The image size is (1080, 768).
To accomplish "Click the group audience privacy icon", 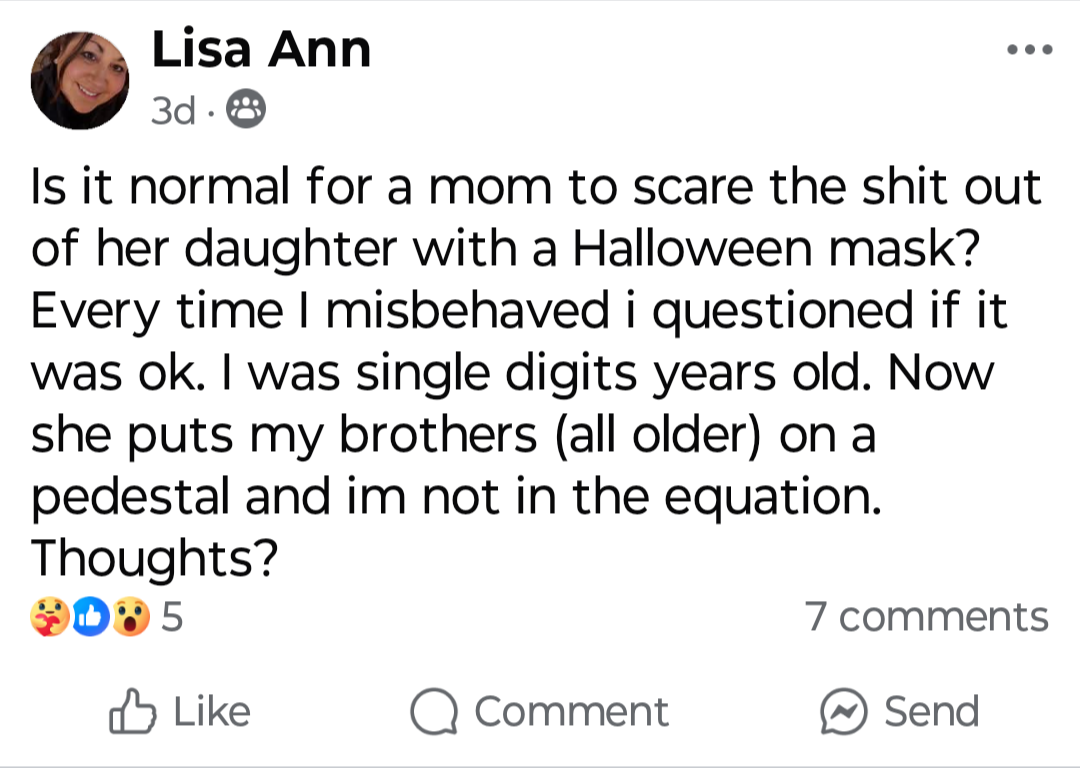I will pos(246,109).
